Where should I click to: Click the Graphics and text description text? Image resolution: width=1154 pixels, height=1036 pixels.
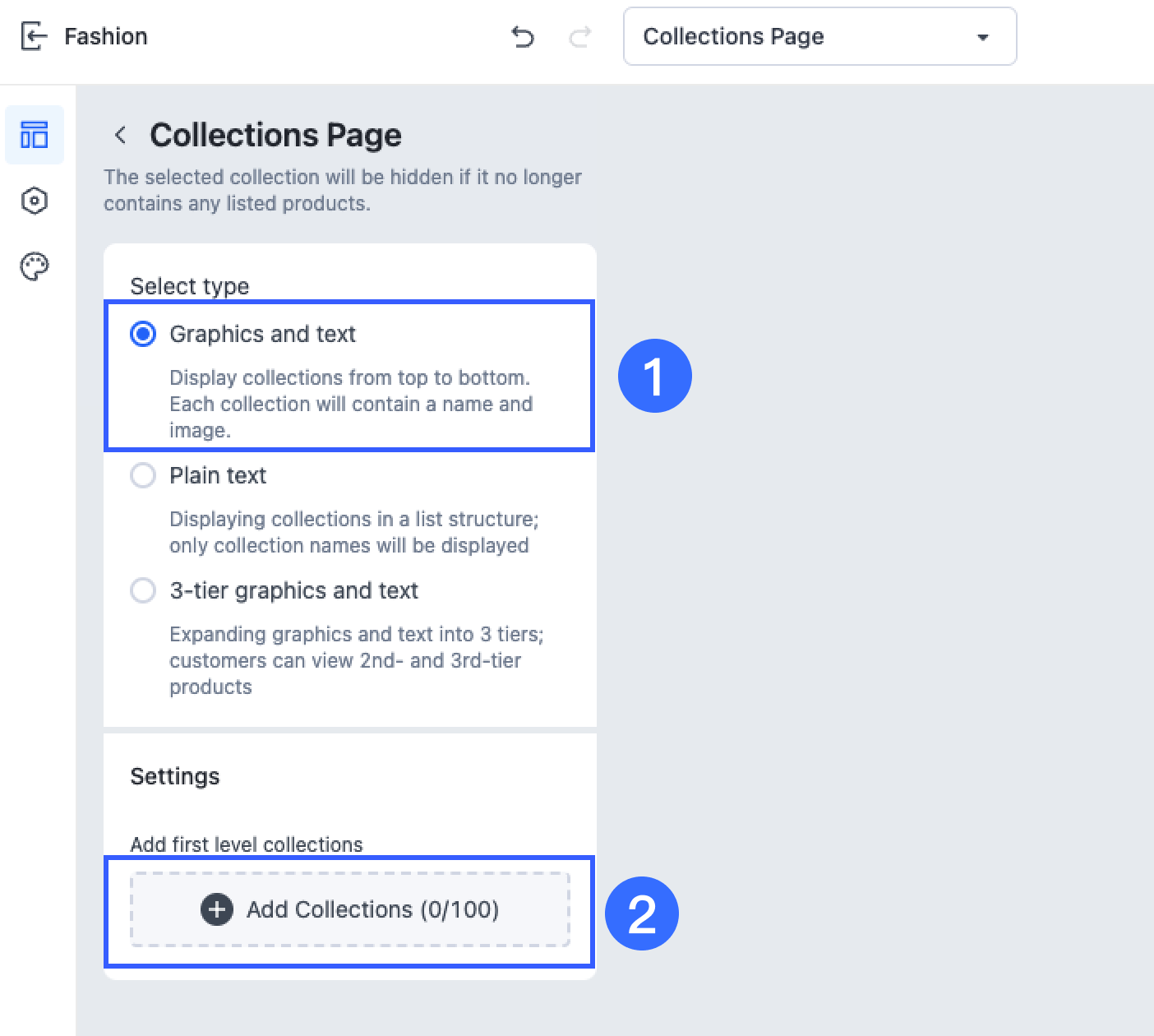pos(351,404)
